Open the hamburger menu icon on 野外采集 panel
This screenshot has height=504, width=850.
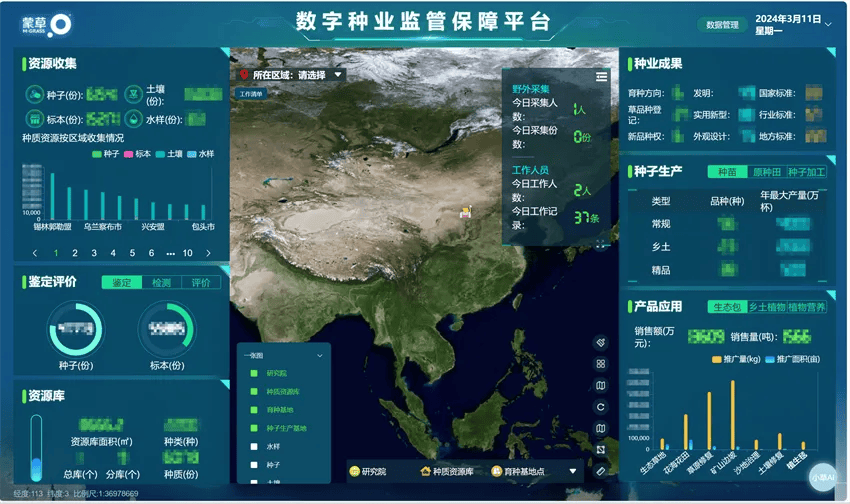pos(602,77)
